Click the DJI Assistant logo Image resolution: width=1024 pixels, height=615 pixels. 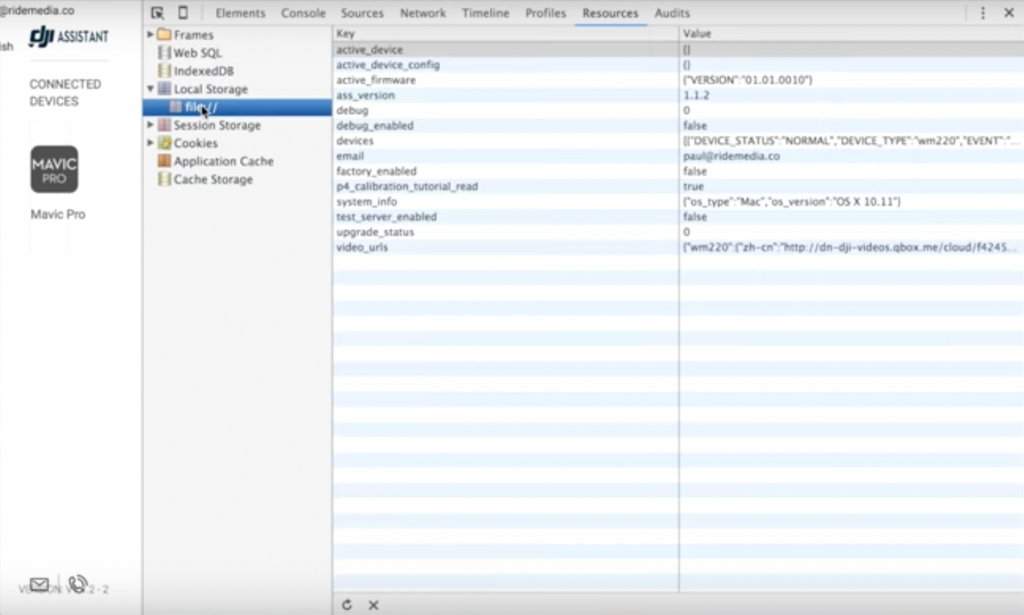[68, 37]
